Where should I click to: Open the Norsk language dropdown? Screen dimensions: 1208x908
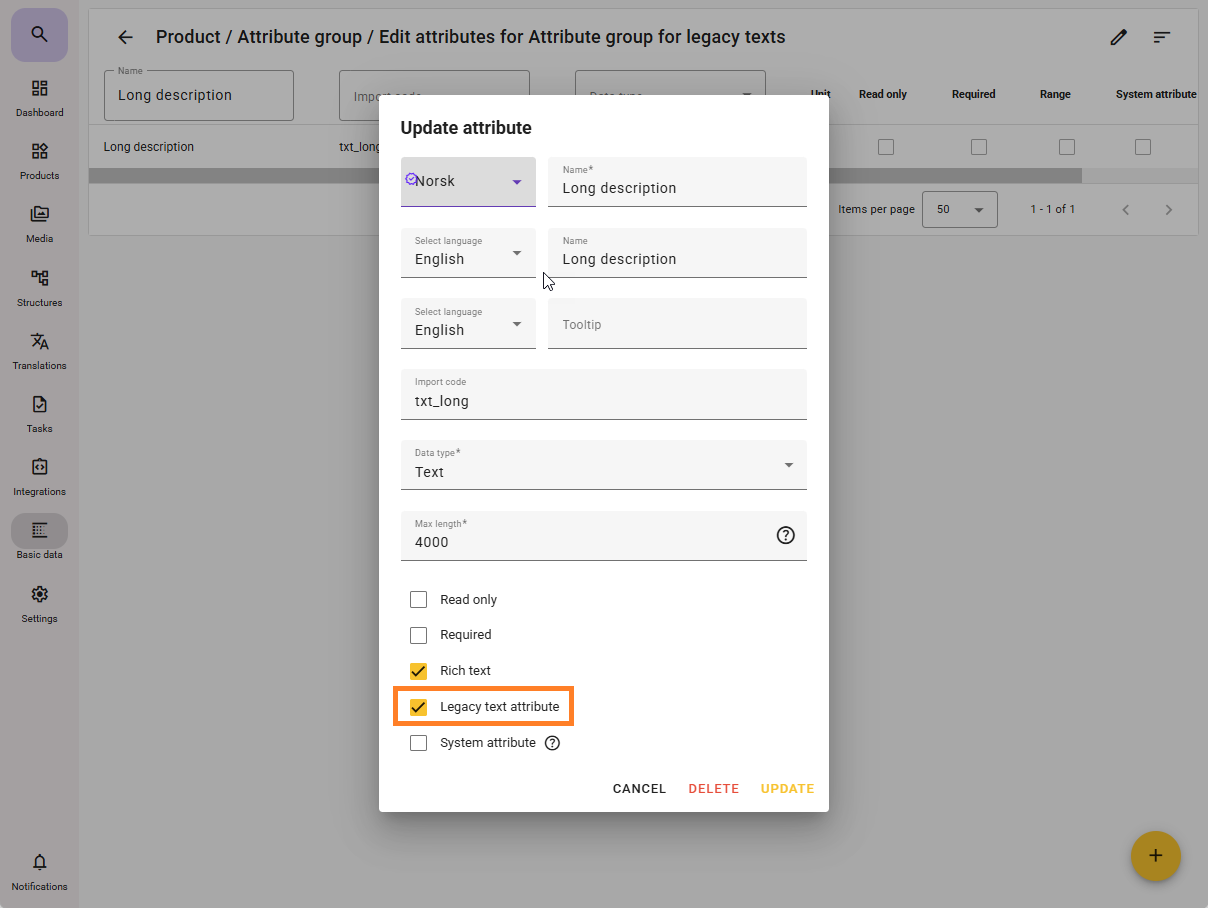(468, 182)
